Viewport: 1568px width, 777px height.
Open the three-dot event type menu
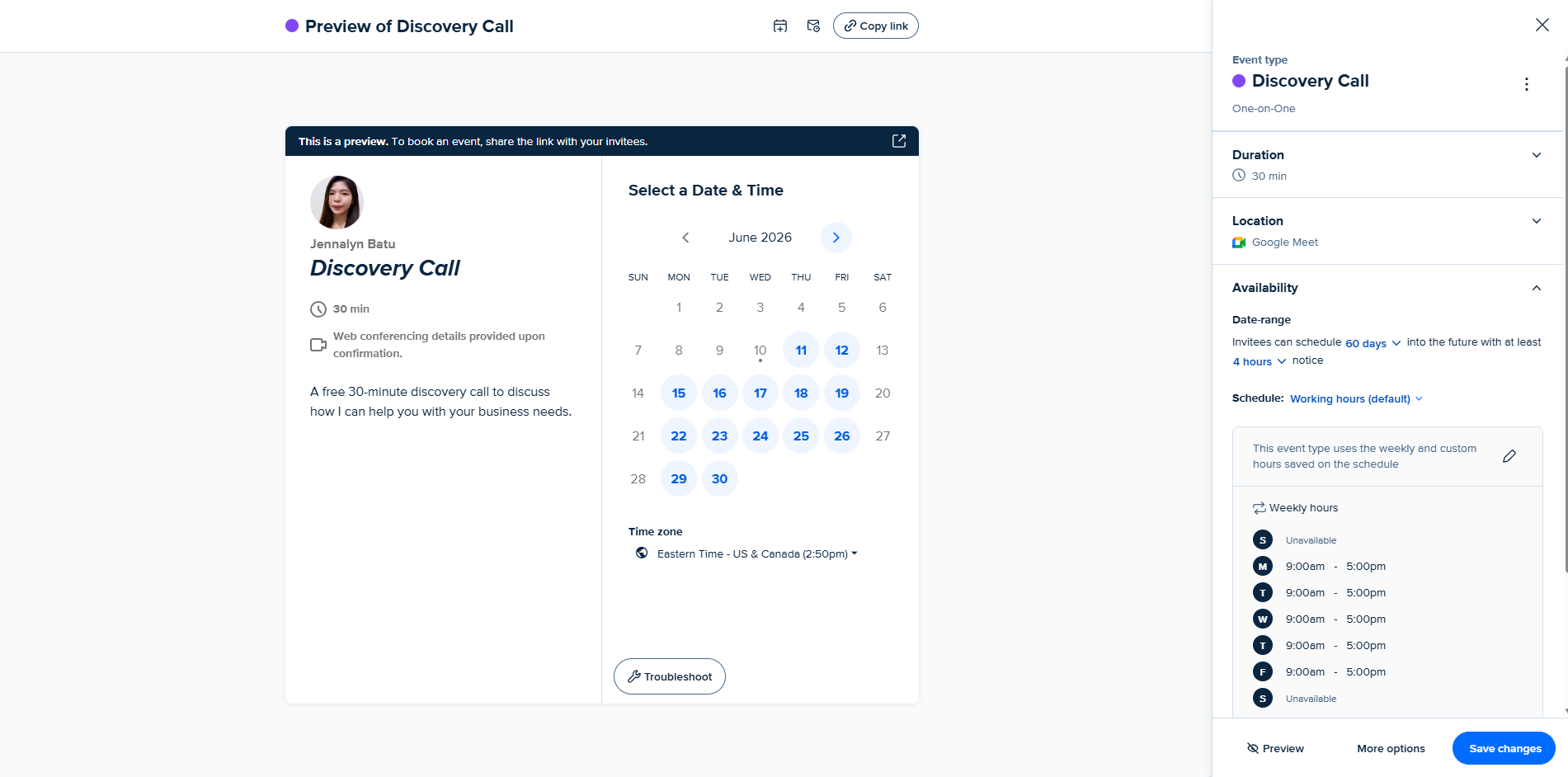point(1527,84)
